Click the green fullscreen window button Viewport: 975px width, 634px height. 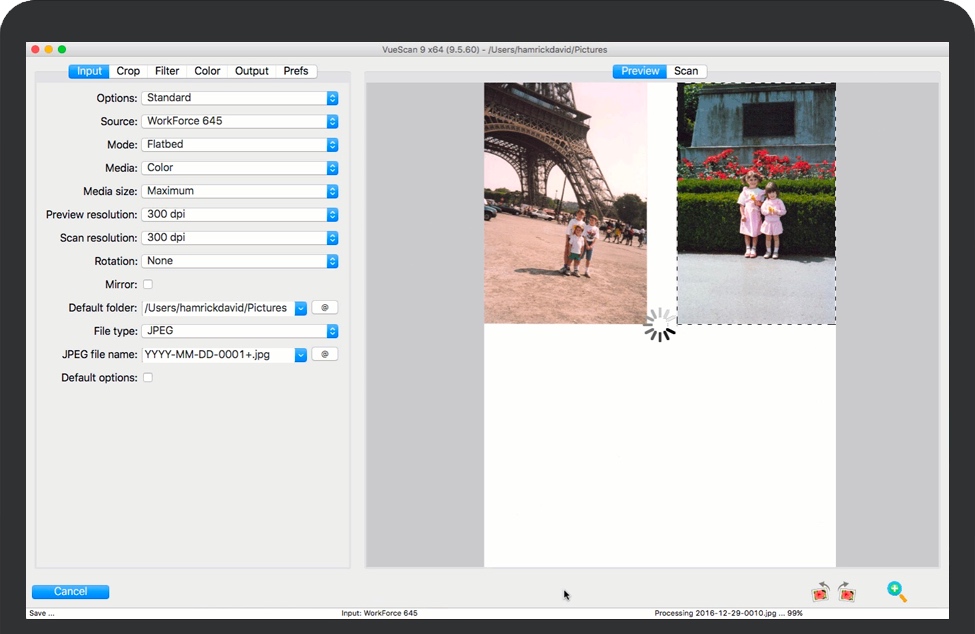62,49
